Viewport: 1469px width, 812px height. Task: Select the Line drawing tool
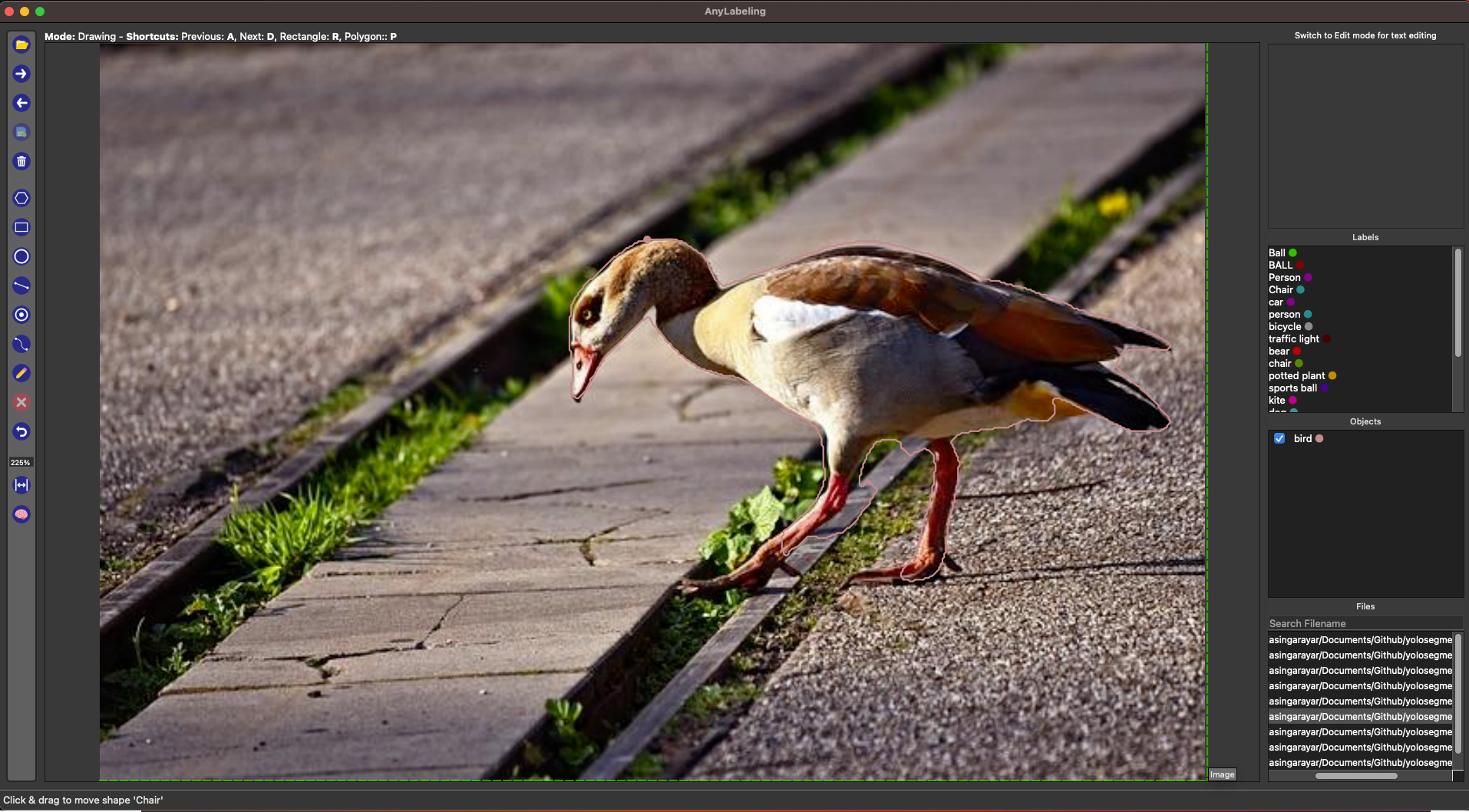coord(21,286)
